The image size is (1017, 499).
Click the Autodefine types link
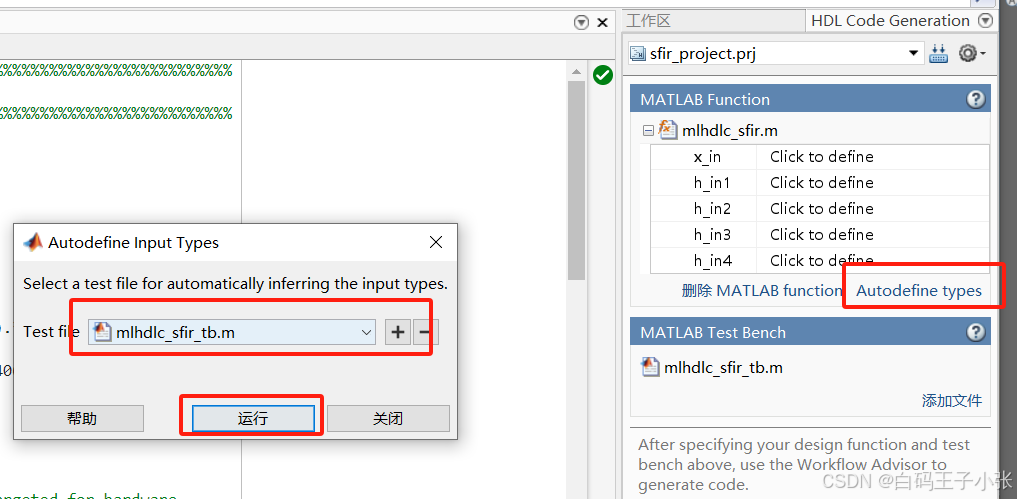[x=919, y=291]
